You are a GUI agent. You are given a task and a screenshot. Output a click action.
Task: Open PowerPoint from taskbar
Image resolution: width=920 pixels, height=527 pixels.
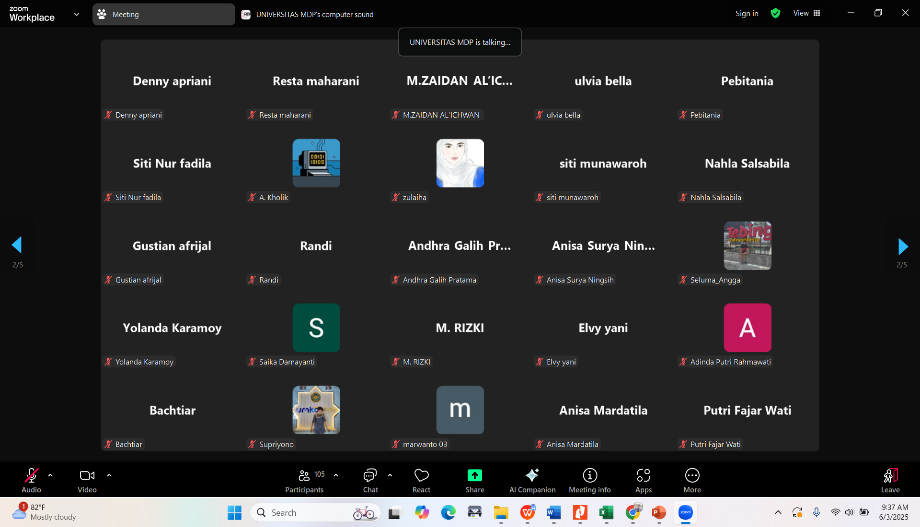[x=659, y=512]
